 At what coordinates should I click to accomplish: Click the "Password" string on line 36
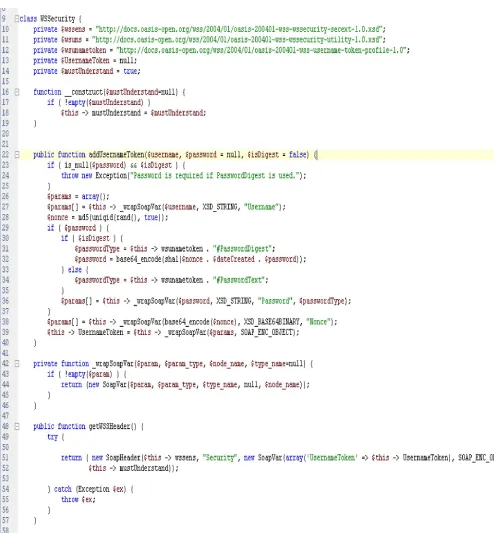(275, 301)
